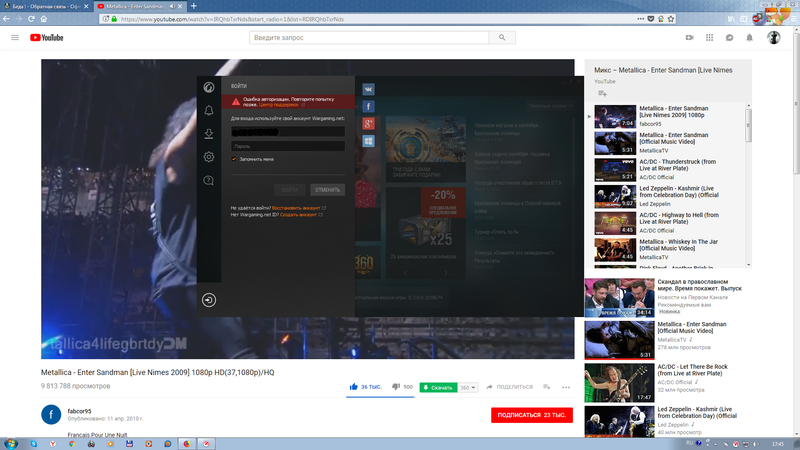Go to next launcher promo slide

tap(445, 273)
